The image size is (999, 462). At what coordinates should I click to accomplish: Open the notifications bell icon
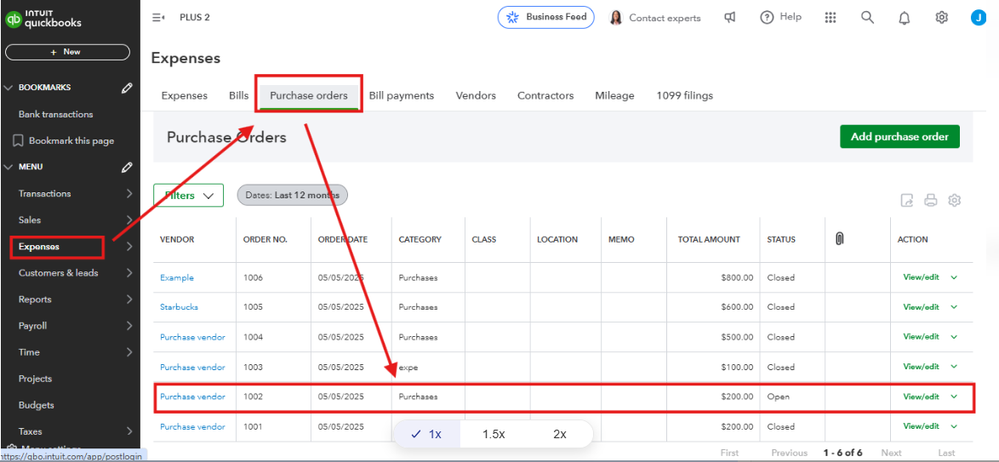point(904,18)
